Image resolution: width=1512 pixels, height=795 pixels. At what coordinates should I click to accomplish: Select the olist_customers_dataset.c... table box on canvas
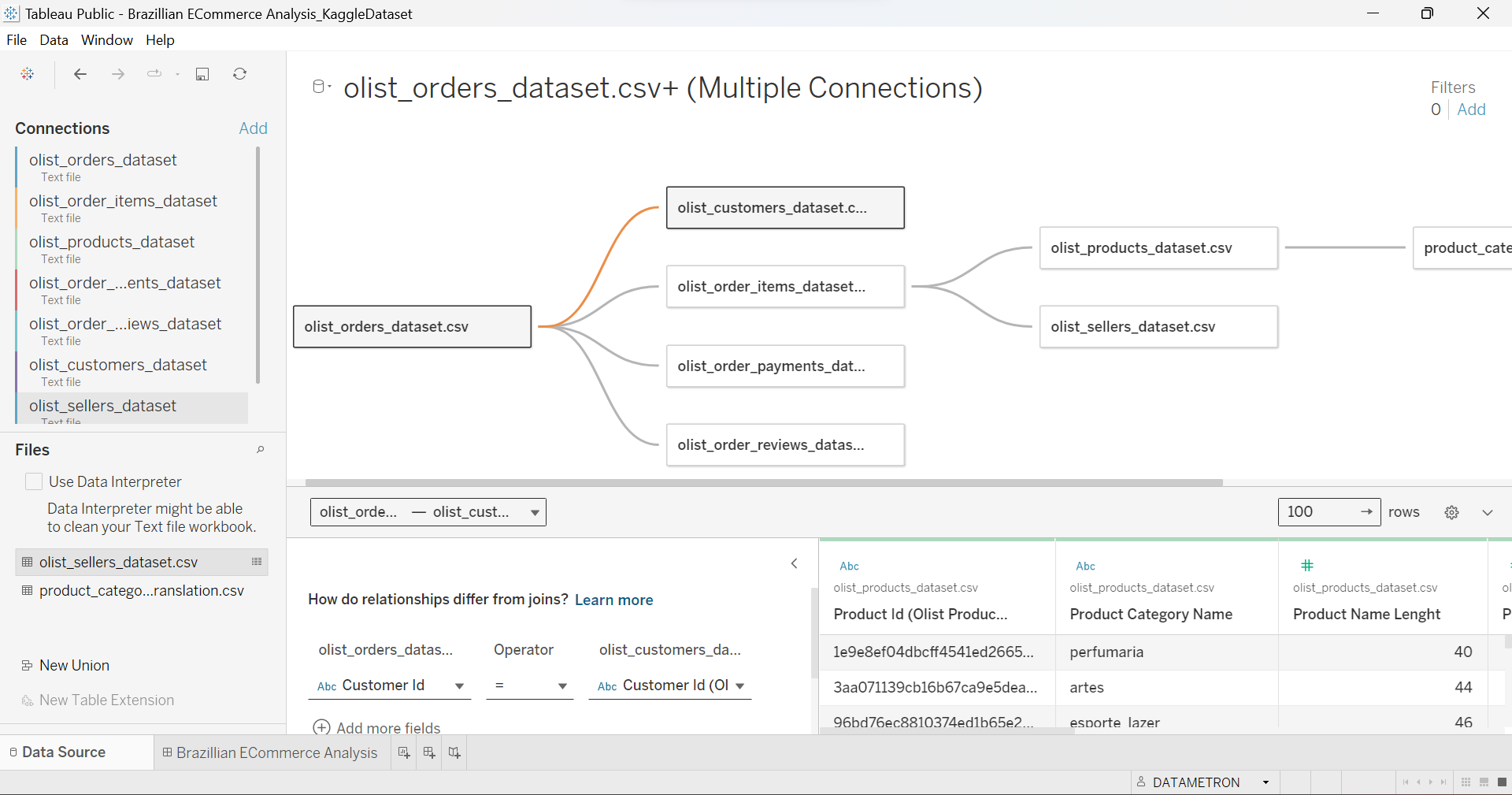785,207
